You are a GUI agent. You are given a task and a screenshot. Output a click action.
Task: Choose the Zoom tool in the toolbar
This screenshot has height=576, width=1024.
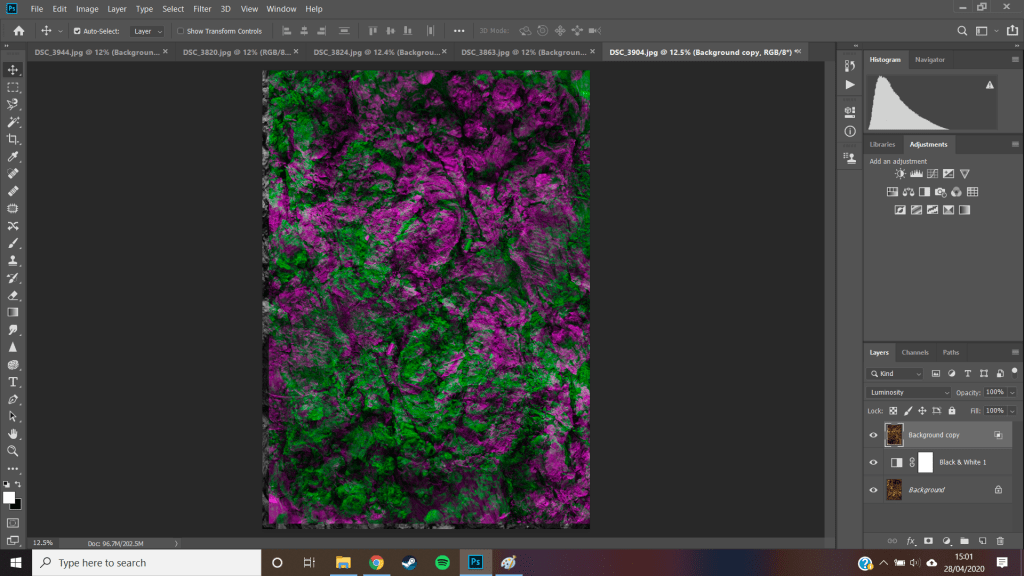click(13, 451)
